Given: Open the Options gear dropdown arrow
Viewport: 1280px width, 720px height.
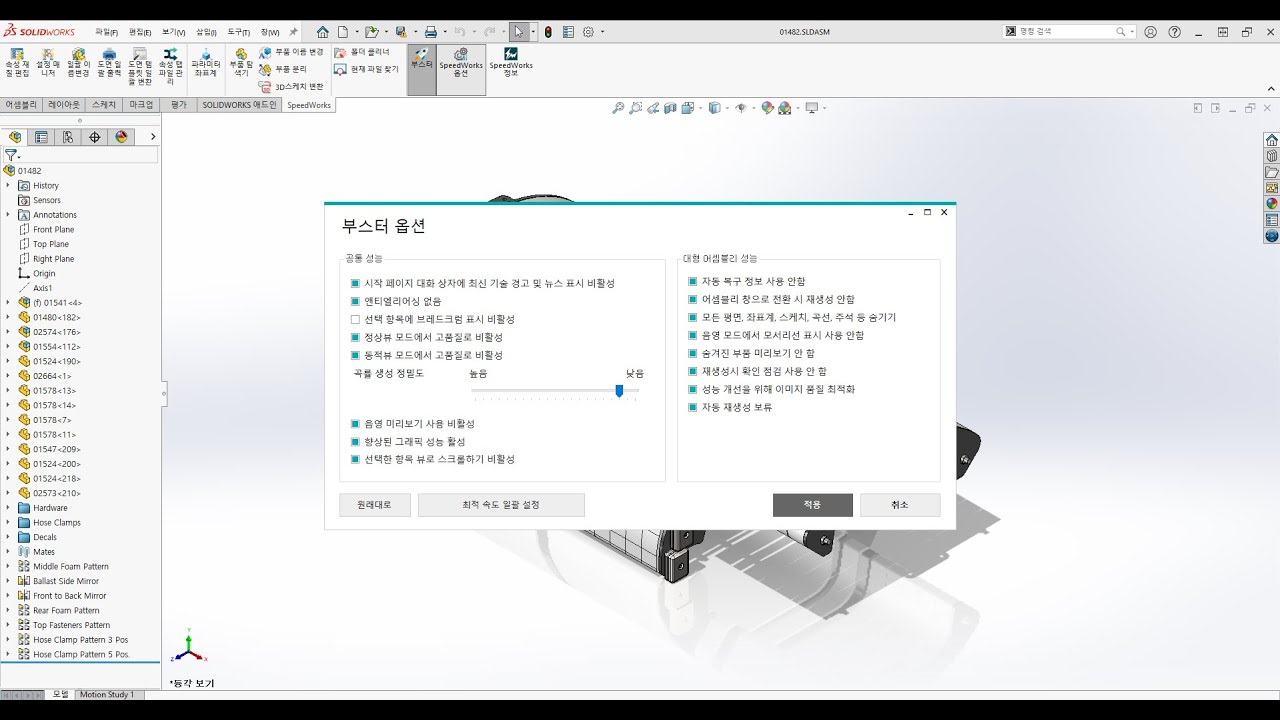Looking at the screenshot, I should (x=601, y=32).
